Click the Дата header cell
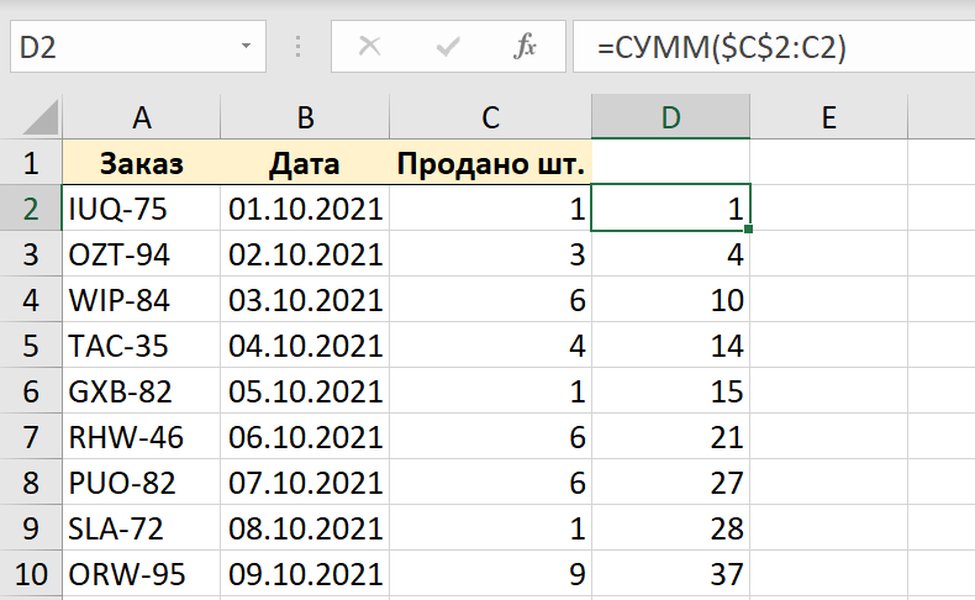The image size is (975, 600). point(305,163)
